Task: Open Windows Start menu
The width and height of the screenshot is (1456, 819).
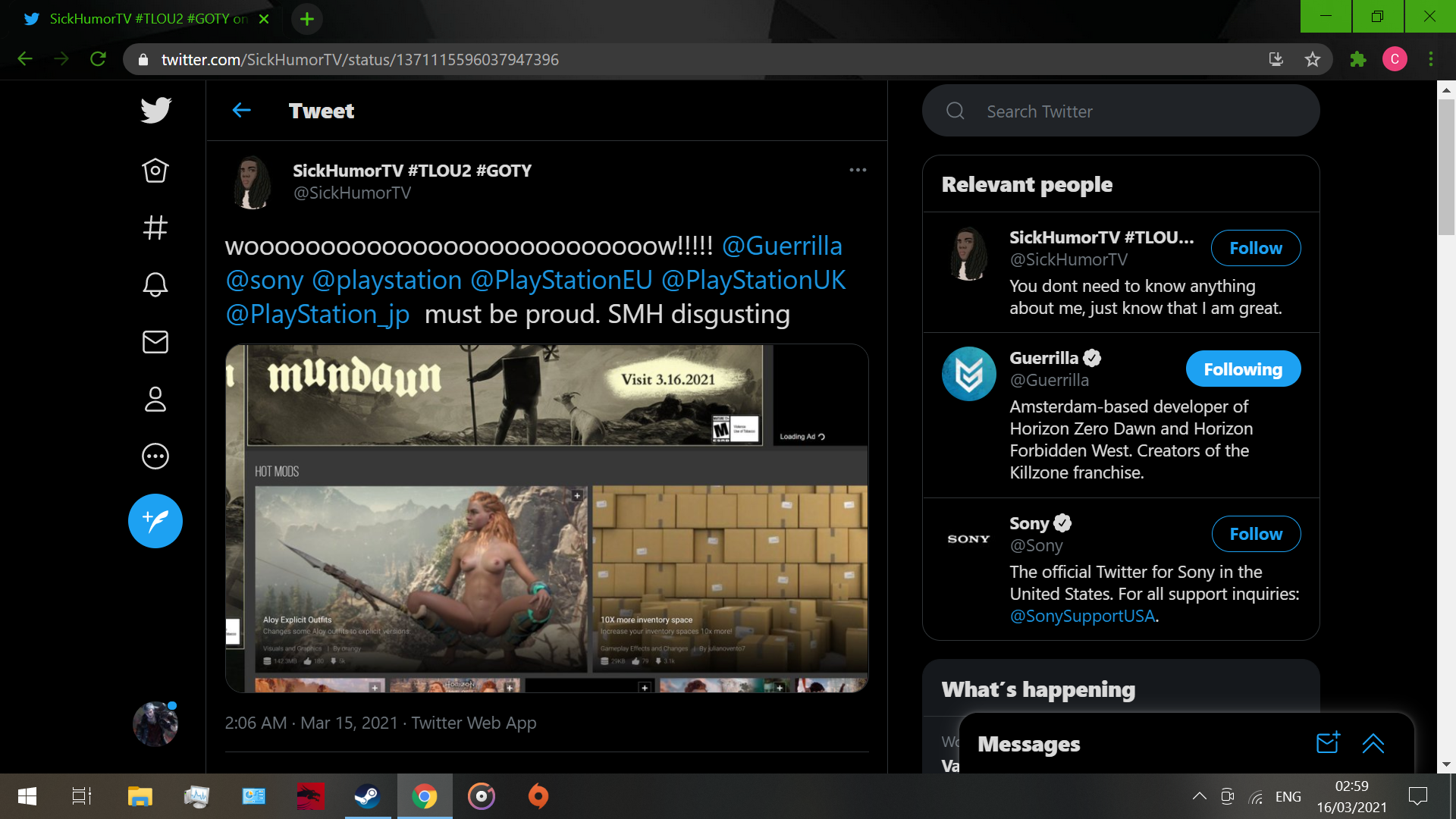Action: coord(27,796)
